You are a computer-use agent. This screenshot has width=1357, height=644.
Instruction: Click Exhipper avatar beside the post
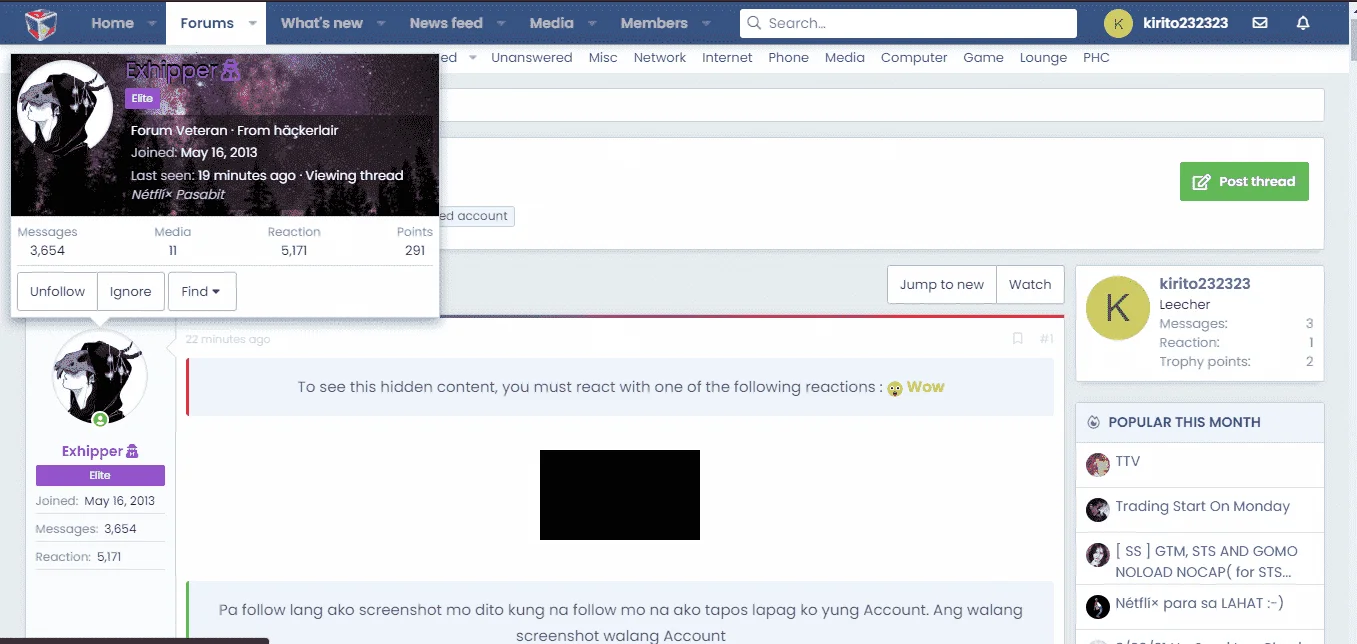pos(100,378)
